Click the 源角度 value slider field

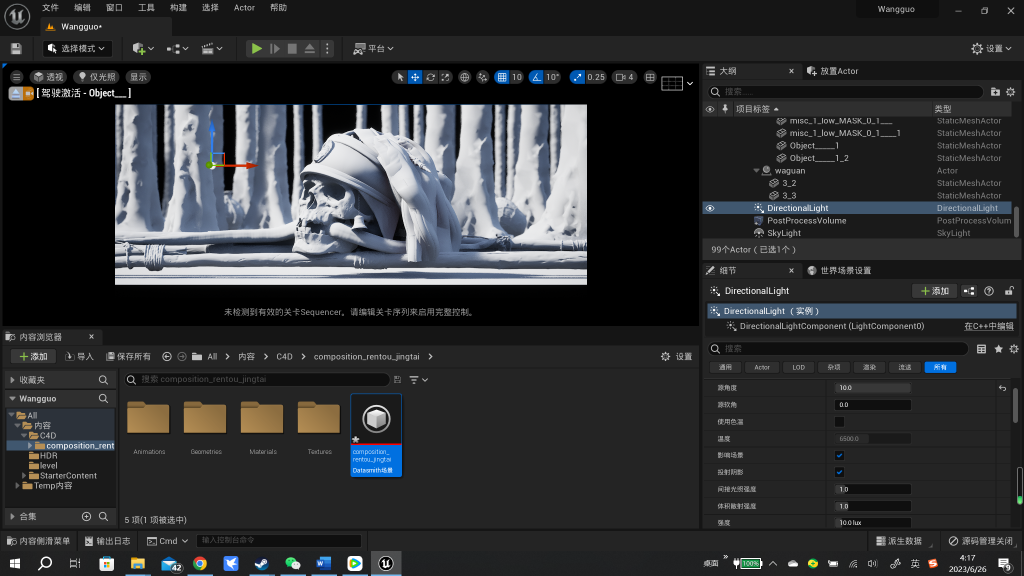pyautogui.click(x=872, y=388)
